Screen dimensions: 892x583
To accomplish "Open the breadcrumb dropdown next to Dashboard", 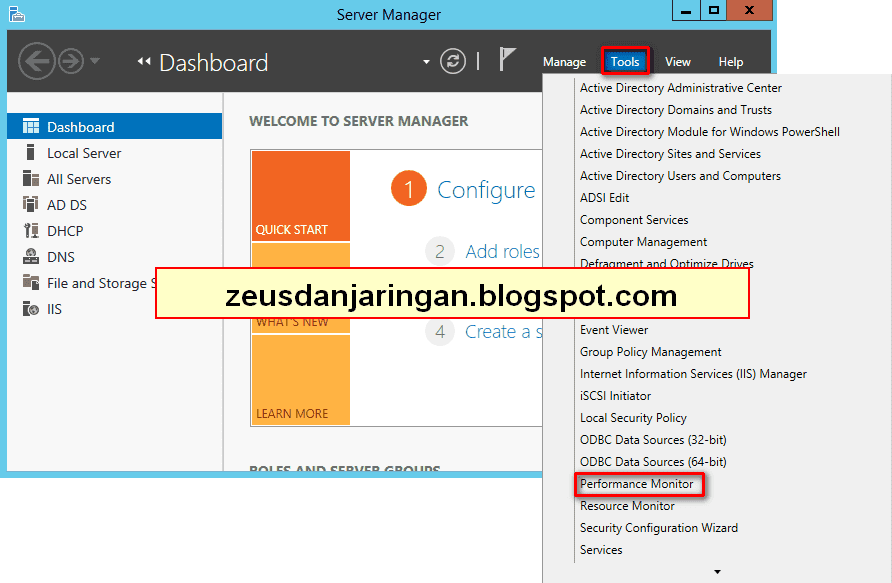I will point(426,61).
